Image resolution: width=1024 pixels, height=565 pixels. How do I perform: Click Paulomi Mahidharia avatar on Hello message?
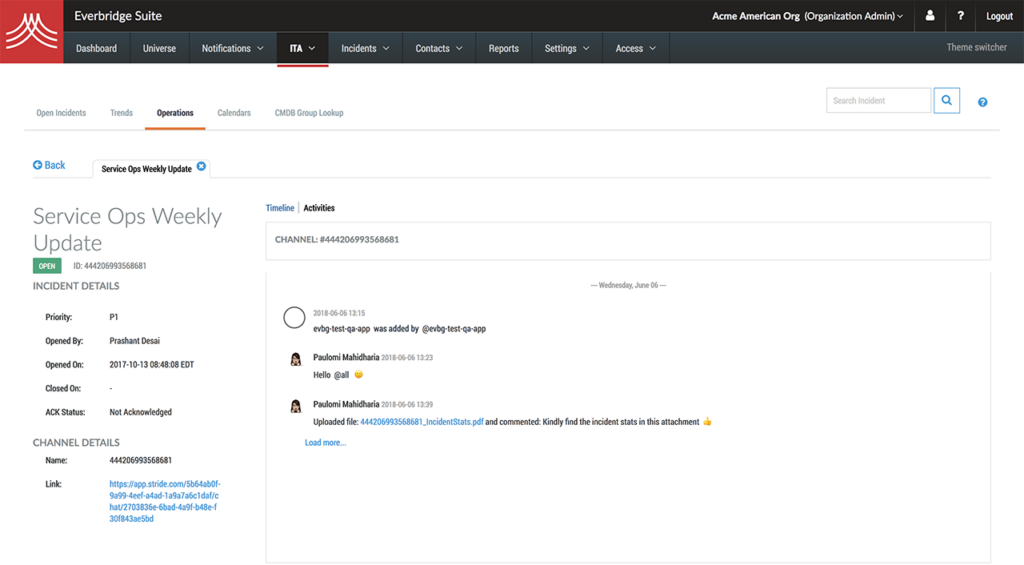[x=296, y=359]
